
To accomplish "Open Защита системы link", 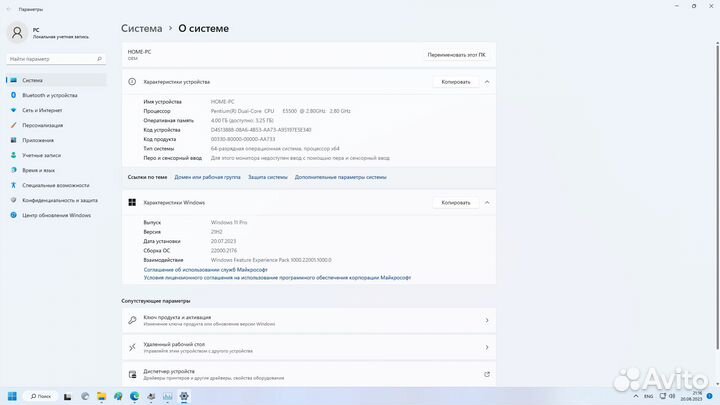I will pos(268,177).
